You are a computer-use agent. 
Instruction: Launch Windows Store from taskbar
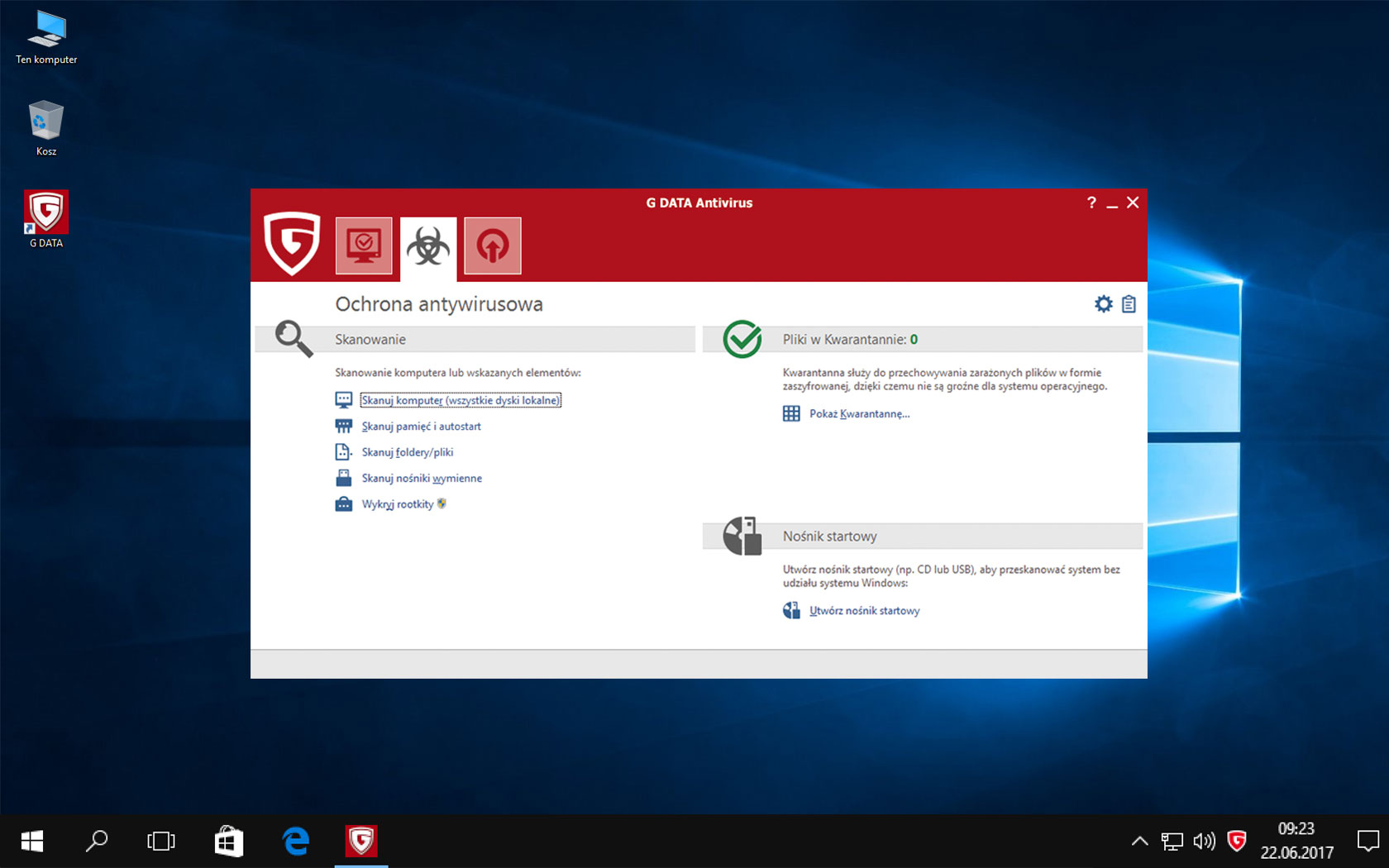pyautogui.click(x=228, y=842)
